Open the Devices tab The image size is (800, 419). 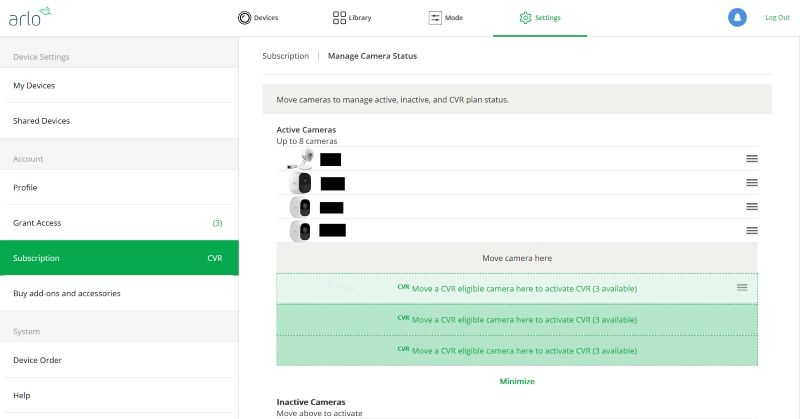(258, 18)
